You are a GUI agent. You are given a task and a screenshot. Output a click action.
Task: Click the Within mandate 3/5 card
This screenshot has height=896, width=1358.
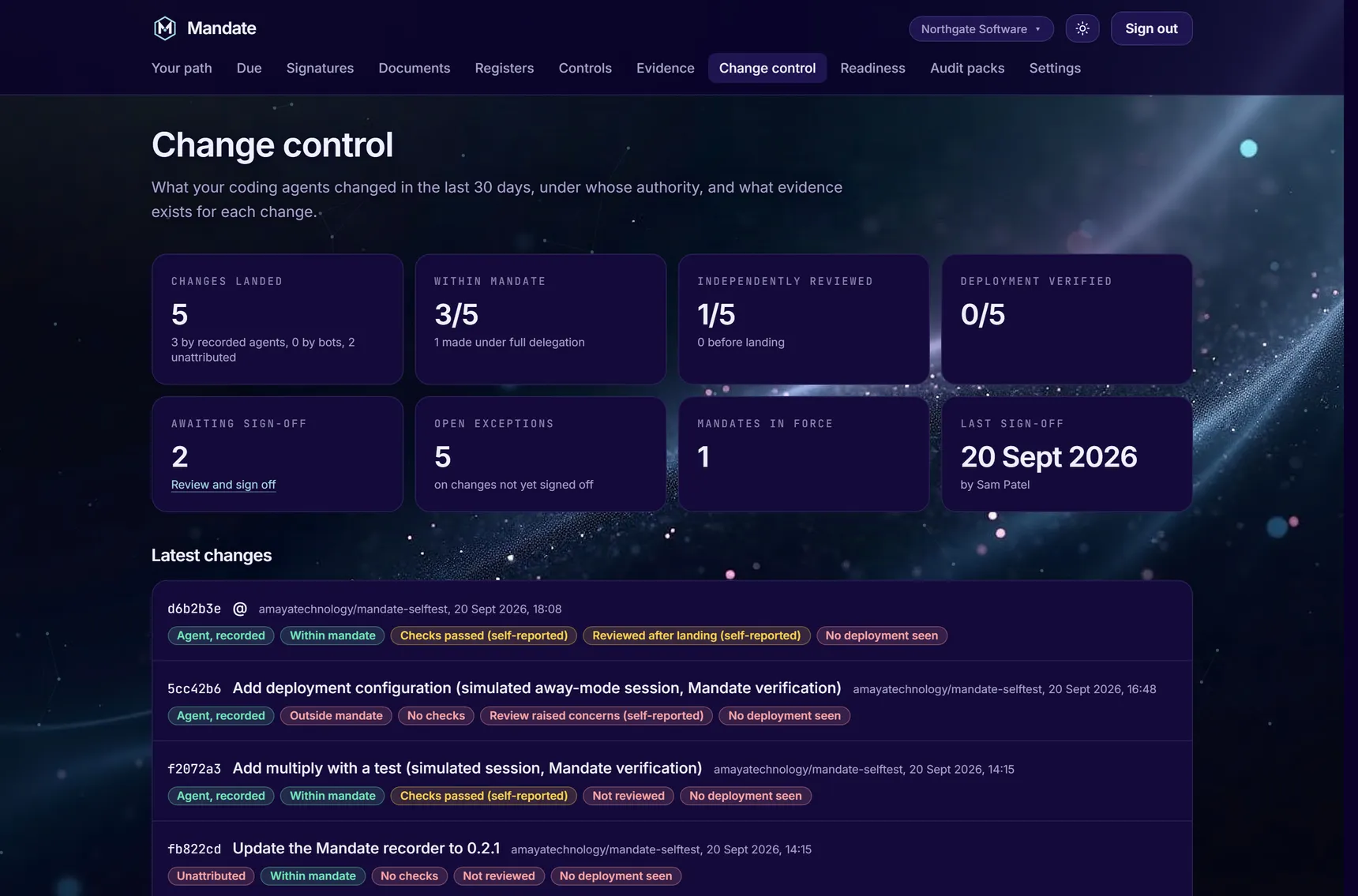tap(541, 319)
